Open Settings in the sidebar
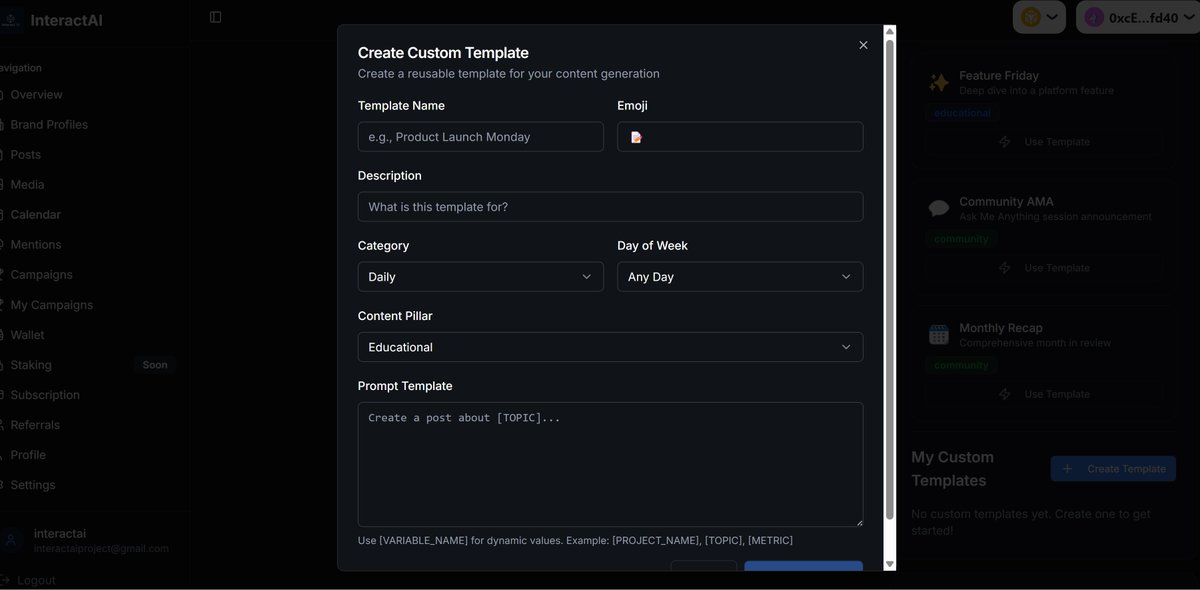 click(x=32, y=485)
